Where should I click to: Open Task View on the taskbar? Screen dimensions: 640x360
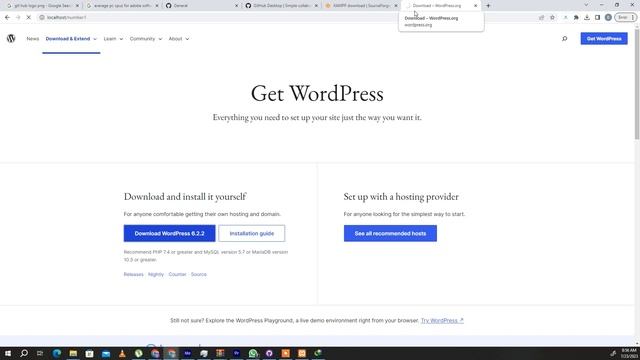(40, 353)
